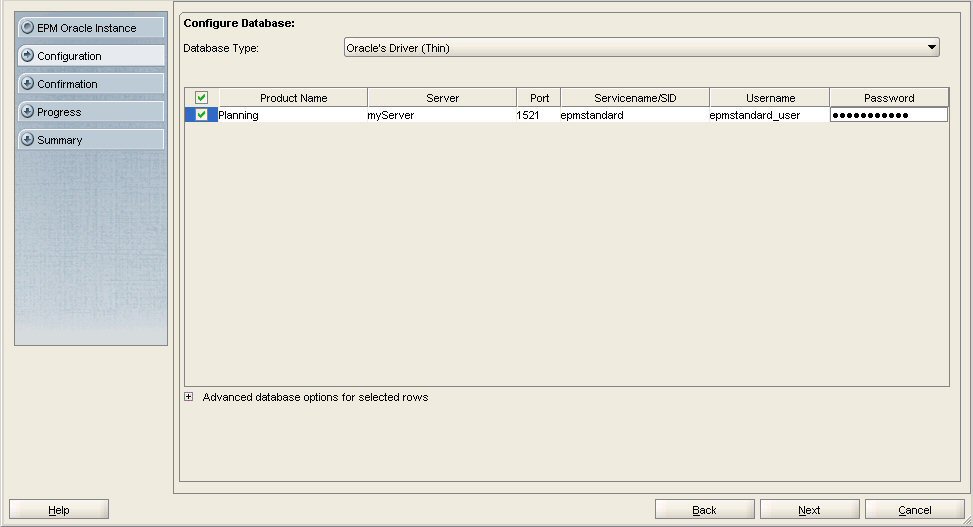Image resolution: width=973 pixels, height=527 pixels.
Task: Click the Configuration step arrow icon
Action: [x=27, y=55]
